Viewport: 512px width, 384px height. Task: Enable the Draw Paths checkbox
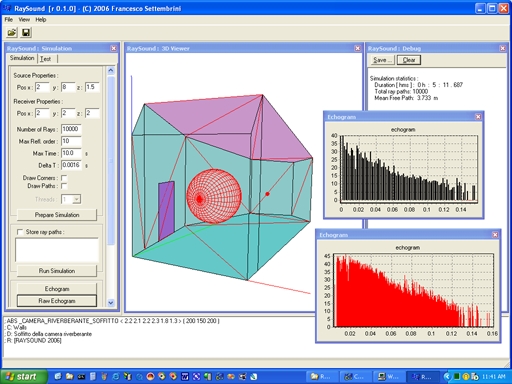point(64,186)
